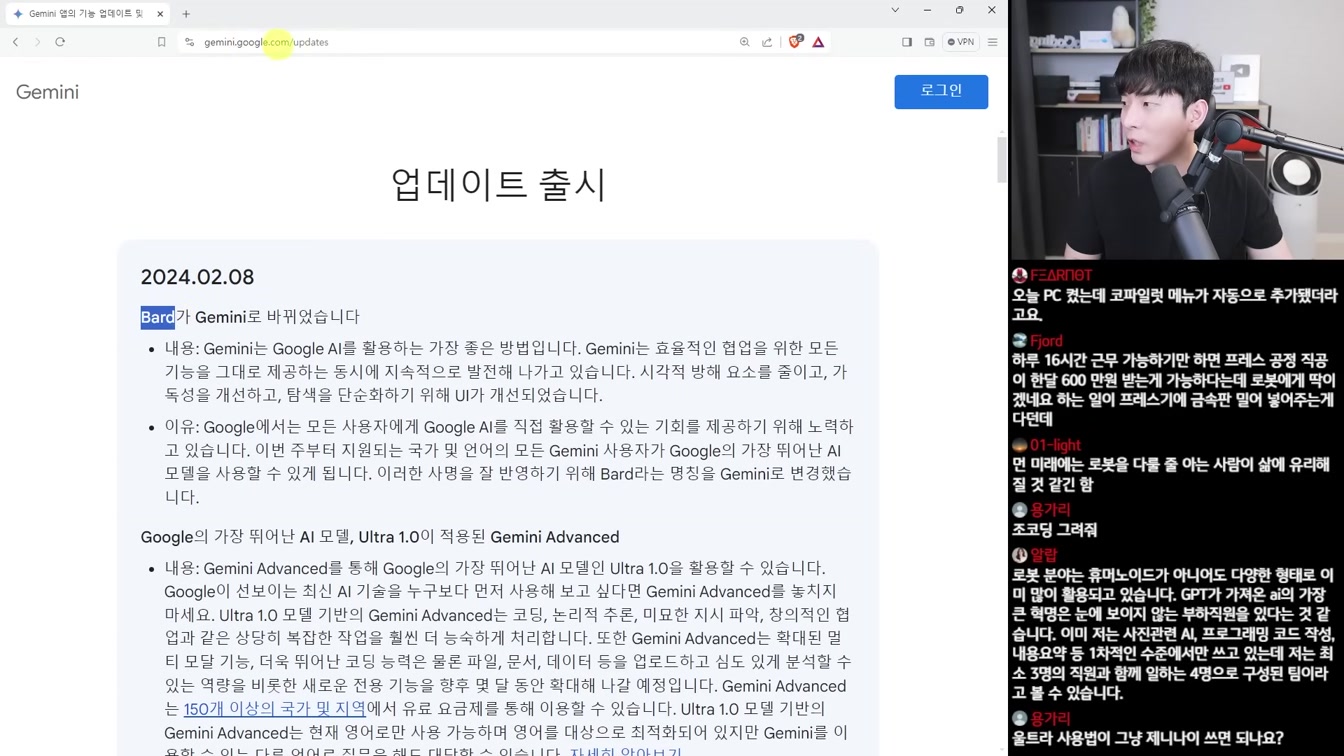Close the Gemini updates tab
This screenshot has height=756, width=1344.
tap(160, 14)
